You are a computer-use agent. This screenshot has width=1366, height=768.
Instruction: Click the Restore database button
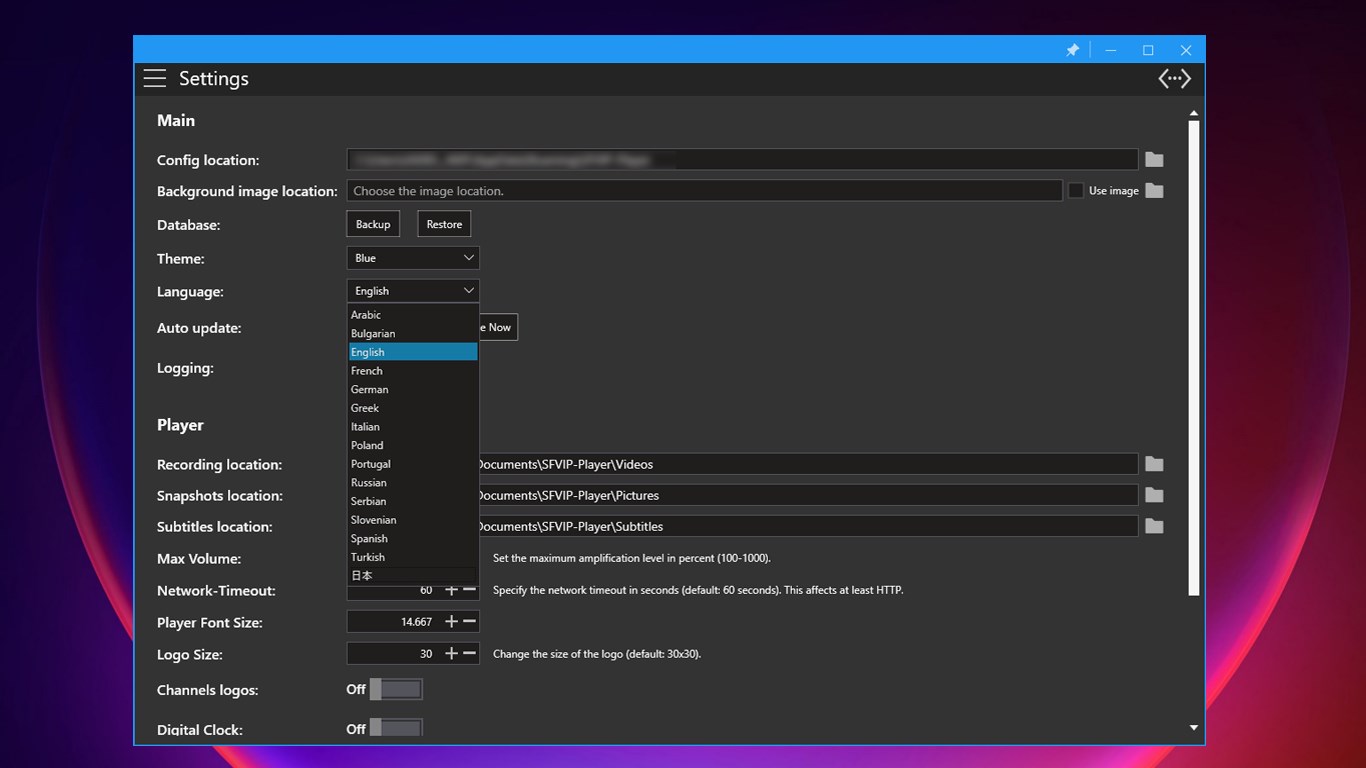(x=443, y=223)
